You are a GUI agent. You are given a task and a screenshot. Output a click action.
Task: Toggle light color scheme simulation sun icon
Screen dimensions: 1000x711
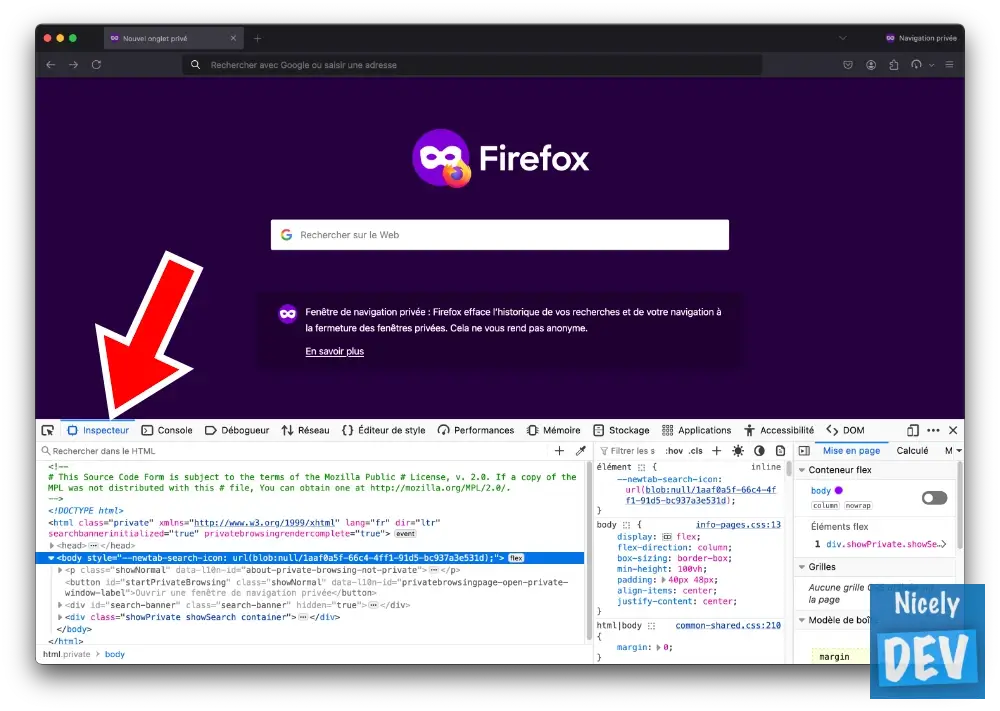738,451
